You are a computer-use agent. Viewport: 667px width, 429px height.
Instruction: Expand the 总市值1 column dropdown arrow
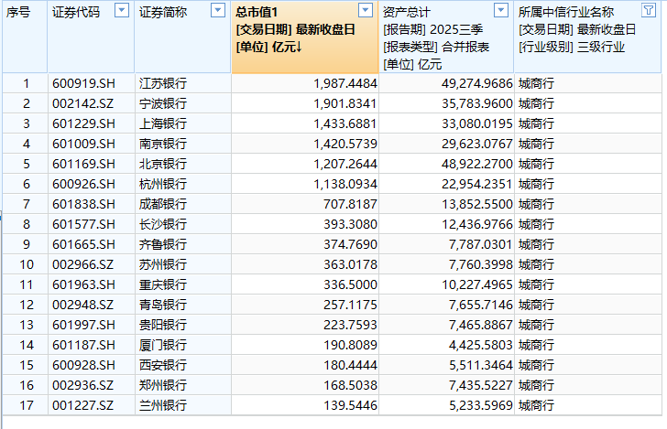(x=365, y=11)
